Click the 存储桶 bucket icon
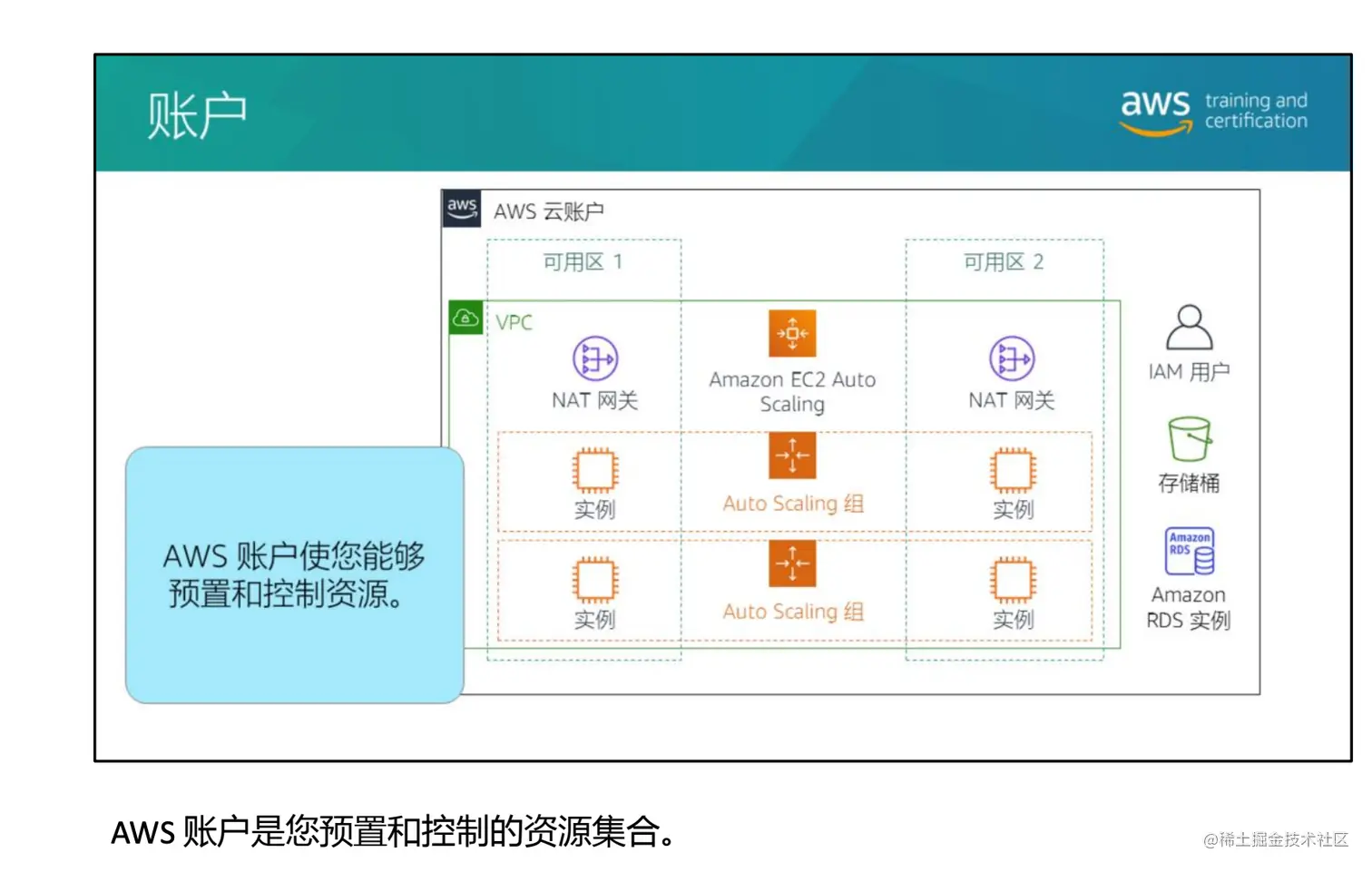This screenshot has height=872, width=1372. [1190, 439]
